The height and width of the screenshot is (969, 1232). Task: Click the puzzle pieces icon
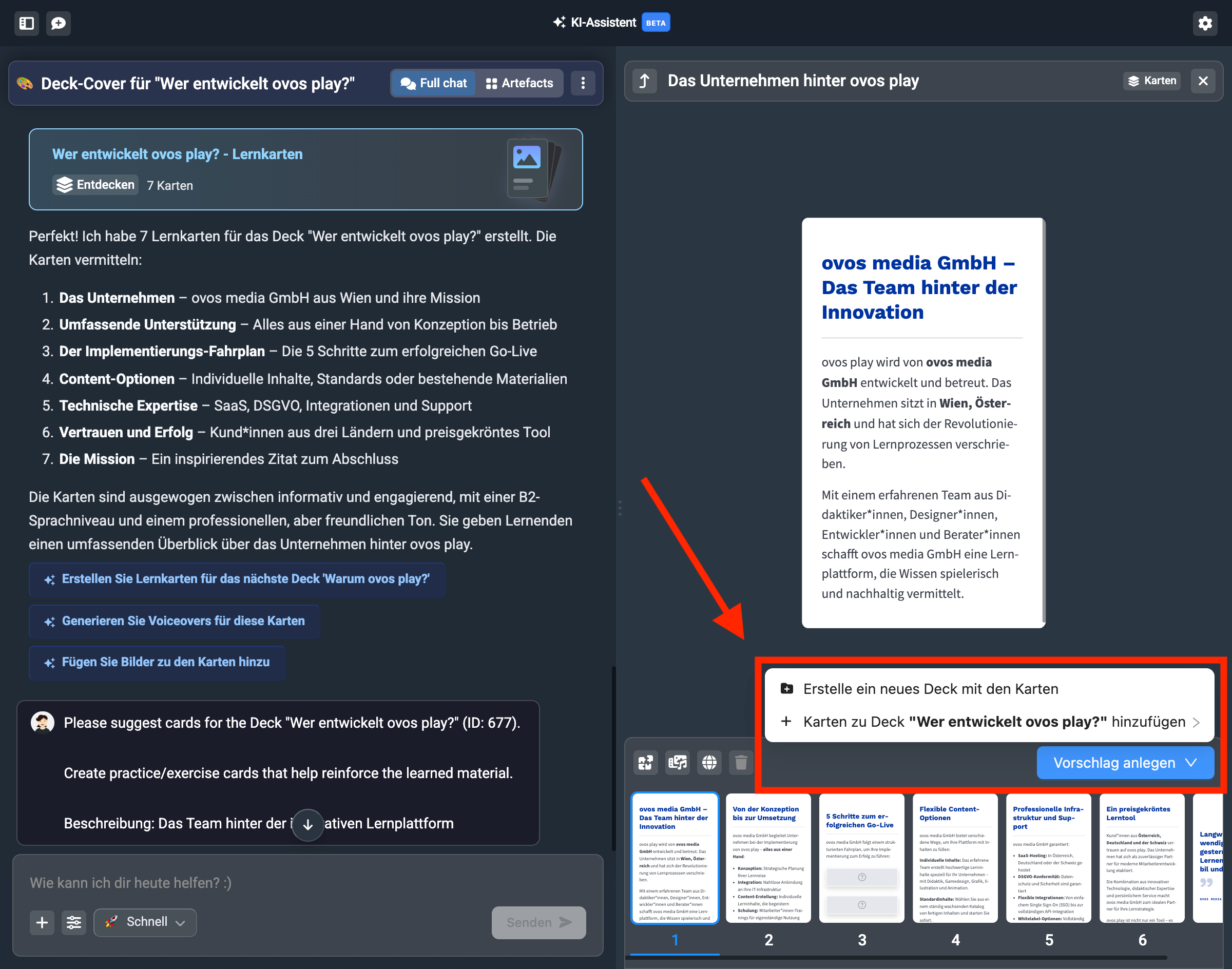(x=646, y=763)
